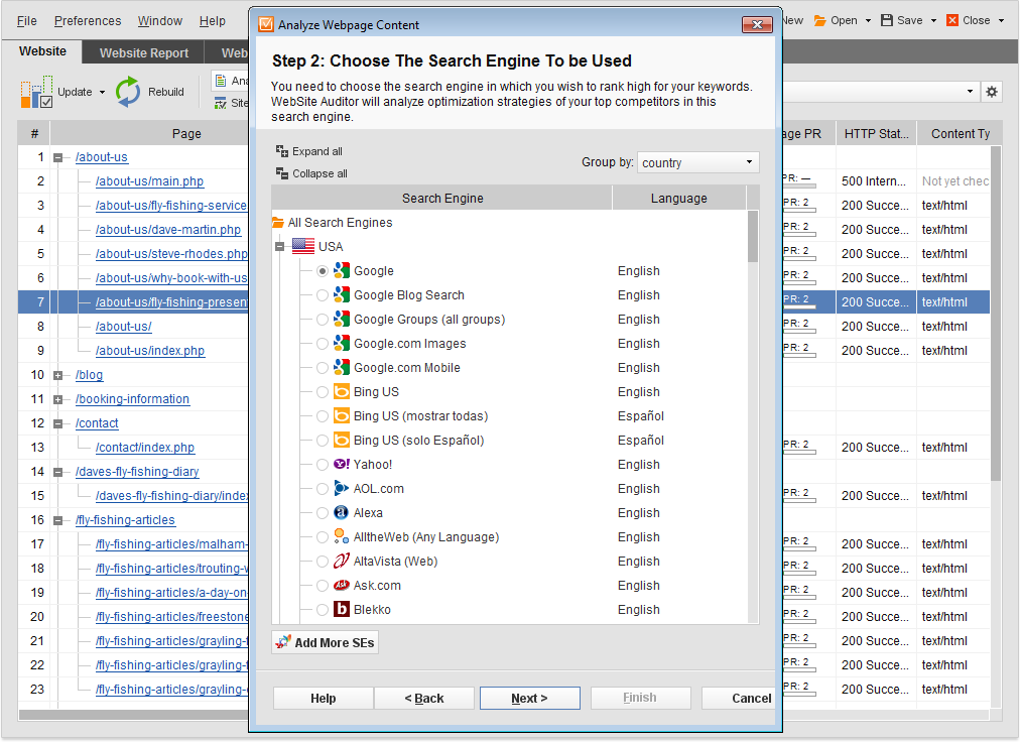This screenshot has height=742, width=1020.
Task: Click the Bing US (mostrar todas) icon
Action: pos(342,416)
